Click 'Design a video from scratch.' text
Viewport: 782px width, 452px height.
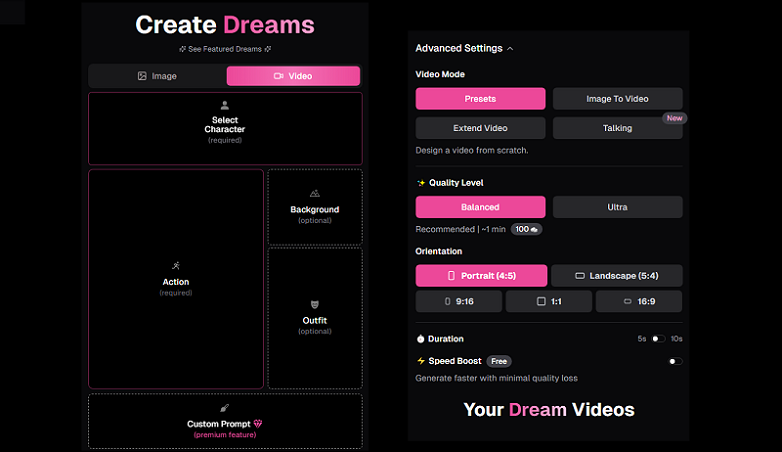click(x=472, y=150)
